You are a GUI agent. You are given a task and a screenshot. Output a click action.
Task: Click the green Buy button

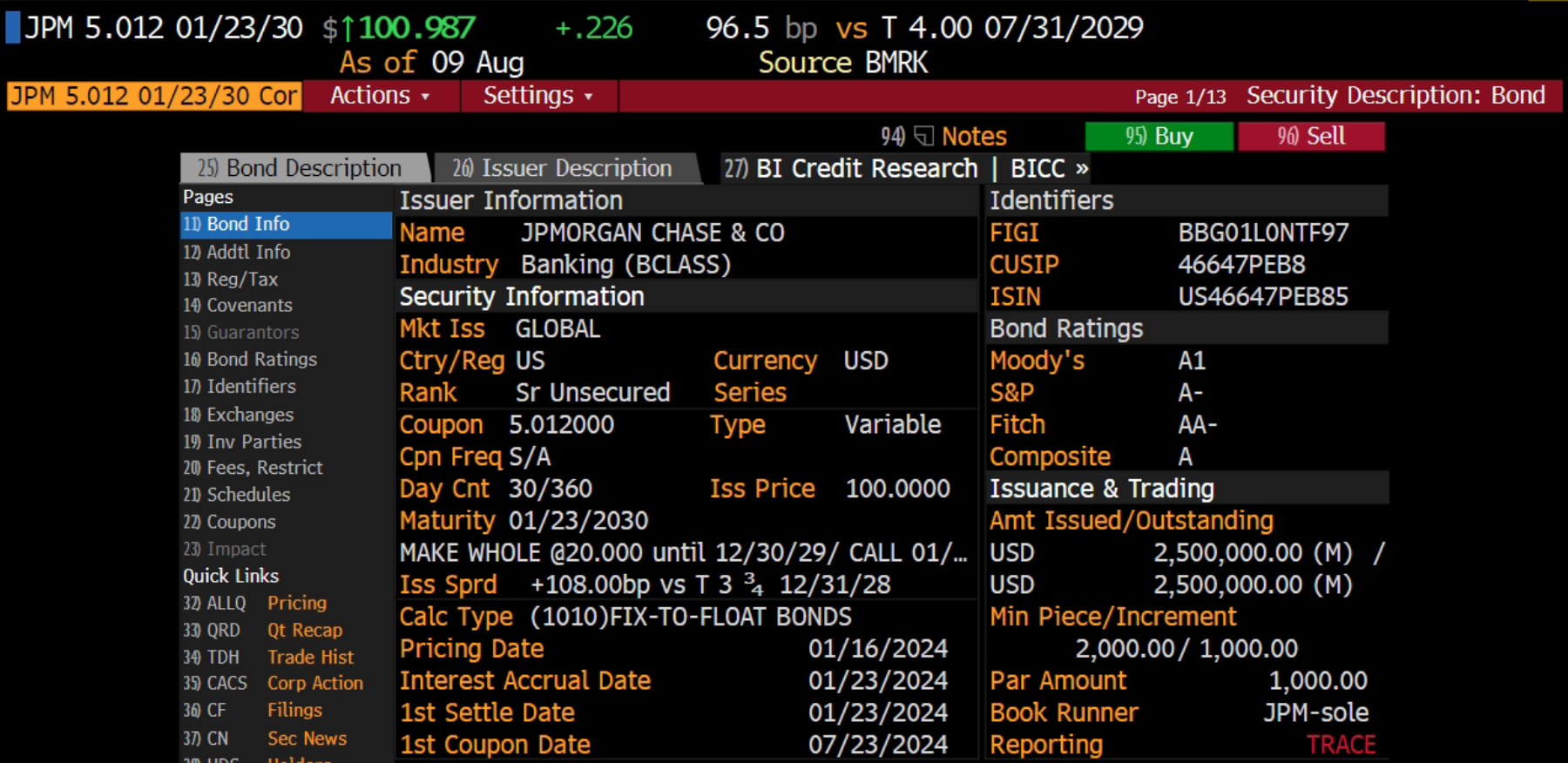point(1159,136)
